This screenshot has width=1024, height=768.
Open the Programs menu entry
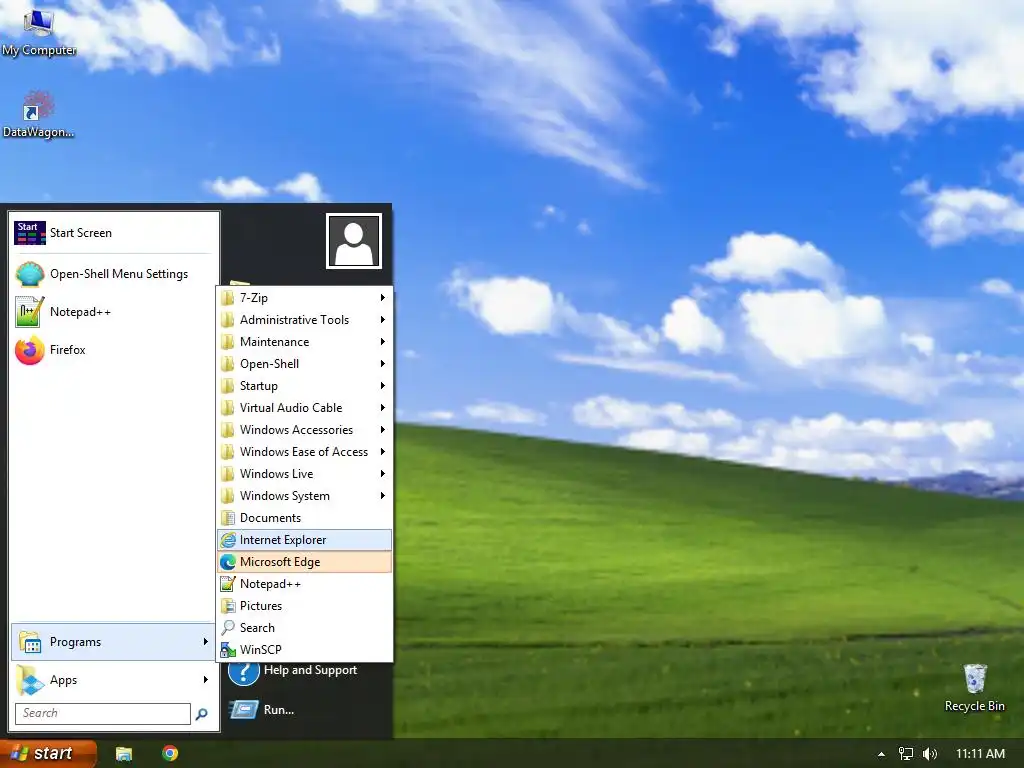tap(112, 642)
